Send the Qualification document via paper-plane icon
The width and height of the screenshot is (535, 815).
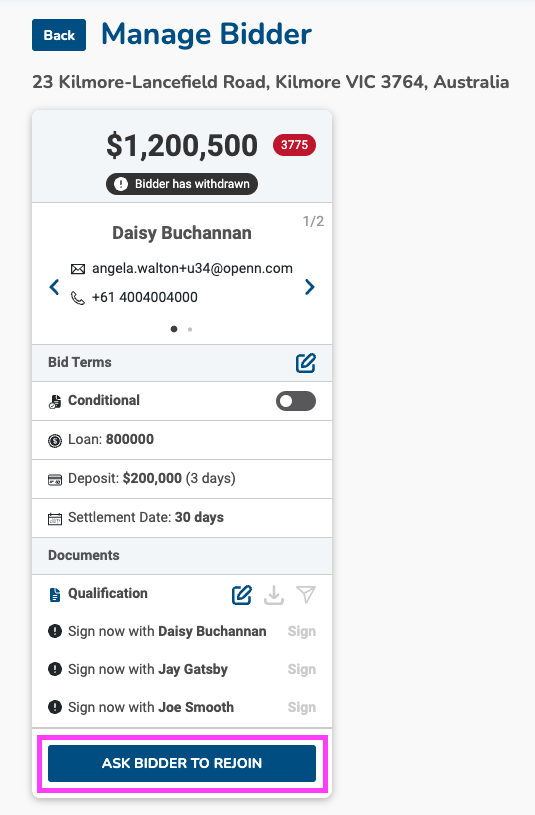(306, 595)
